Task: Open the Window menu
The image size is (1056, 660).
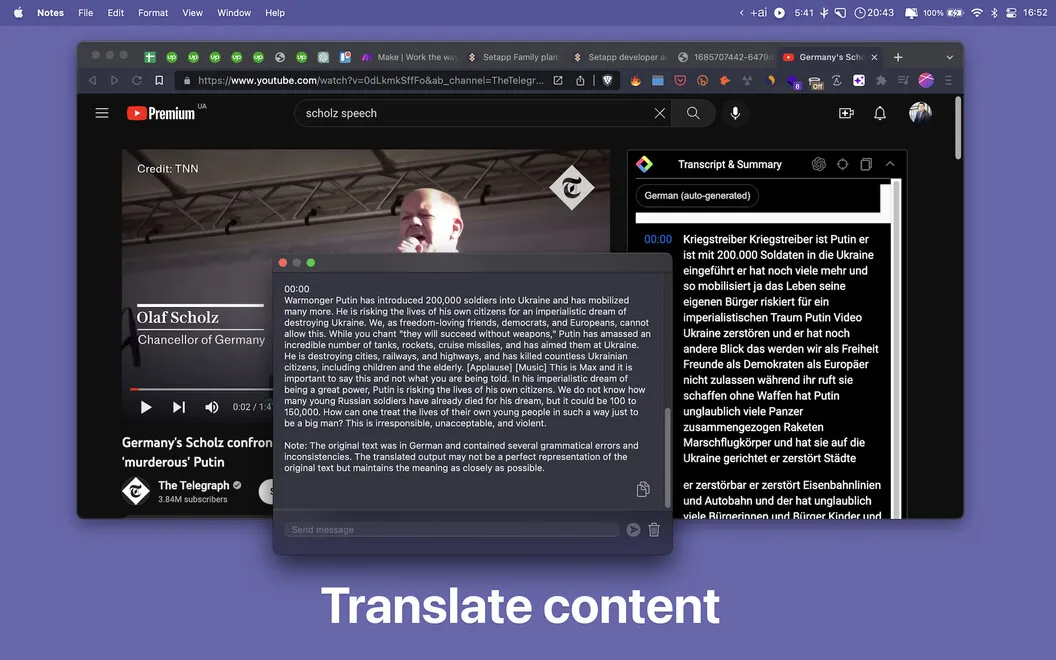Action: point(234,13)
